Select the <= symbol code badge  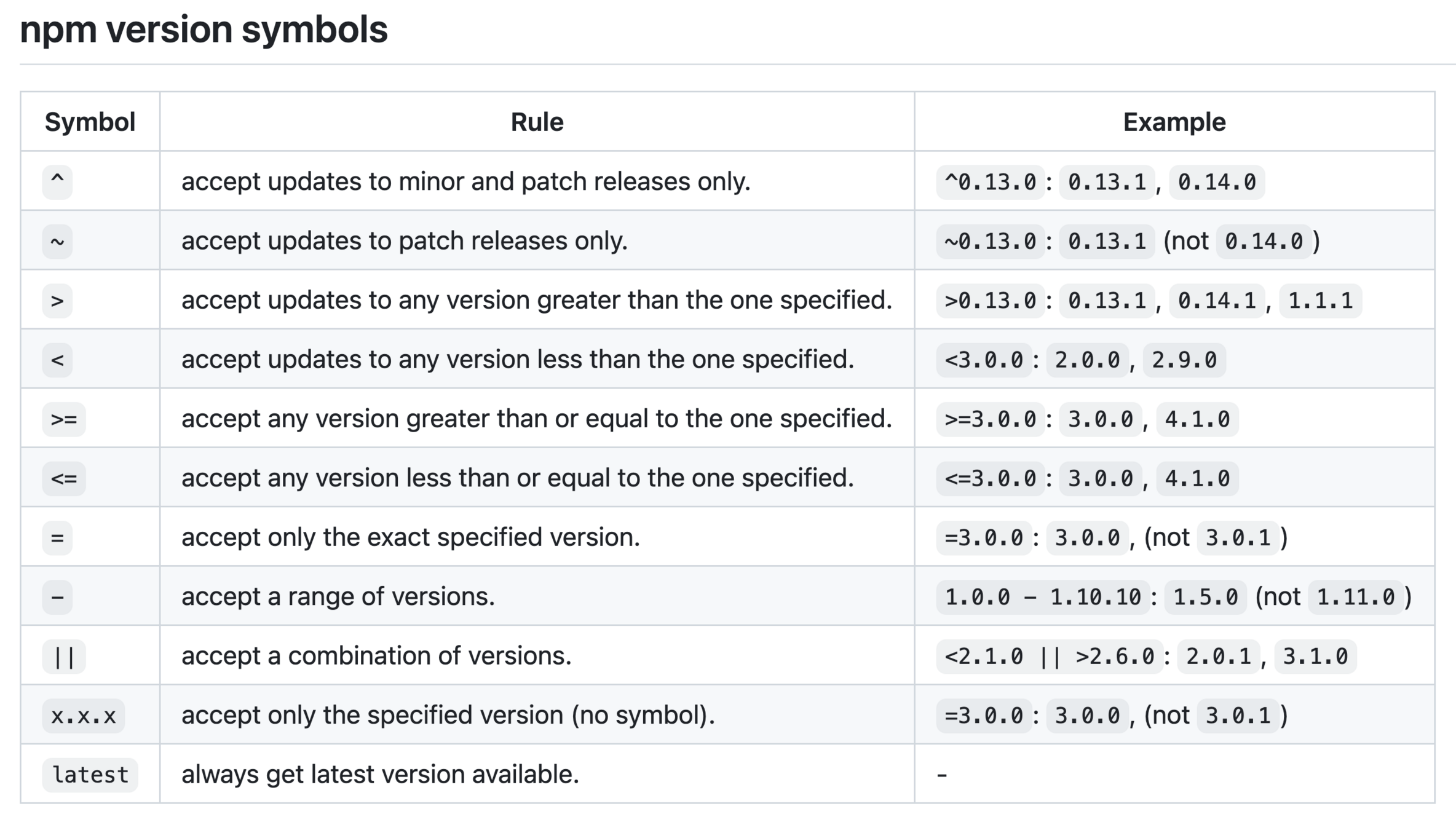click(64, 478)
